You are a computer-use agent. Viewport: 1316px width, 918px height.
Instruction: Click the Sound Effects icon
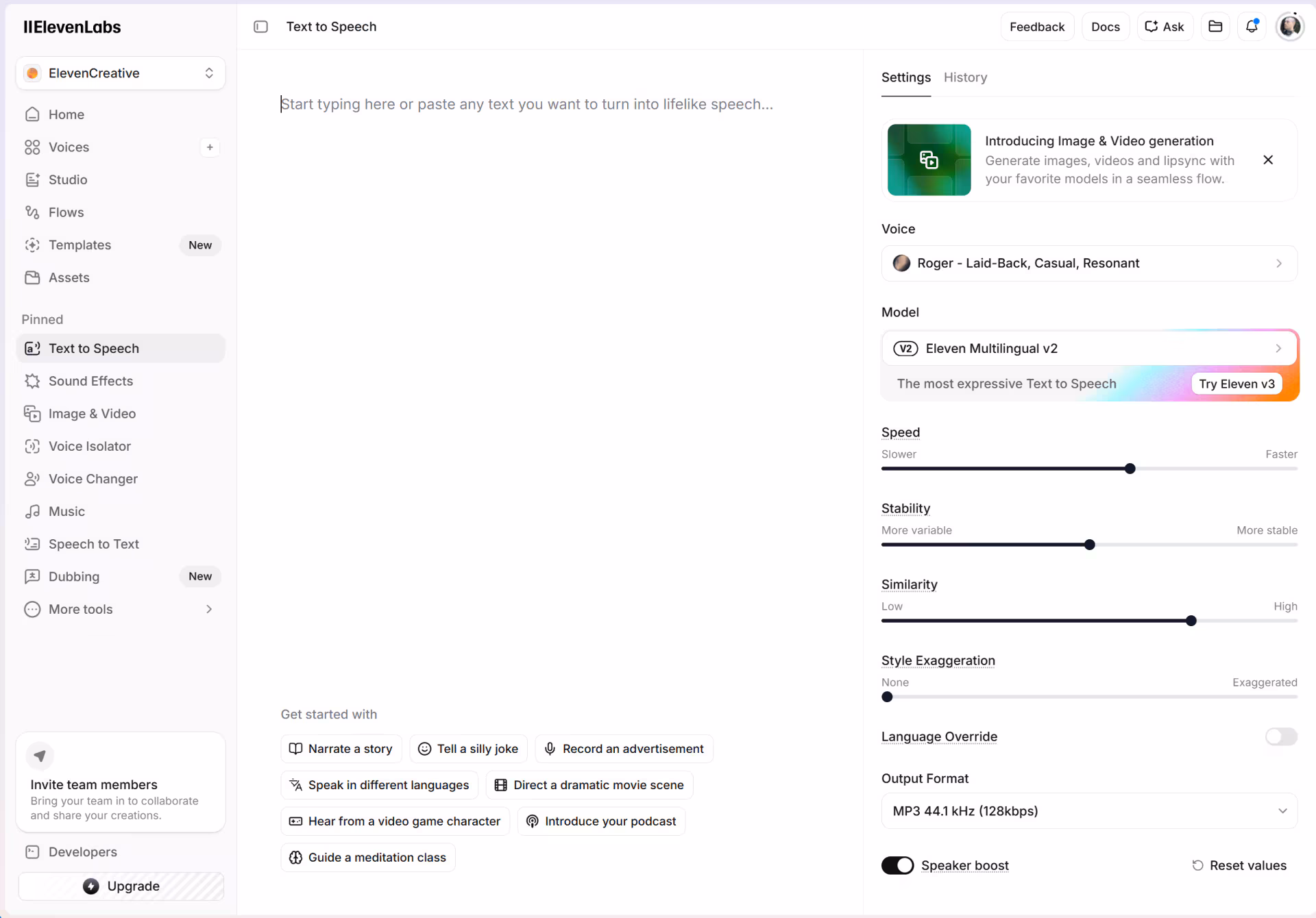[x=32, y=381]
